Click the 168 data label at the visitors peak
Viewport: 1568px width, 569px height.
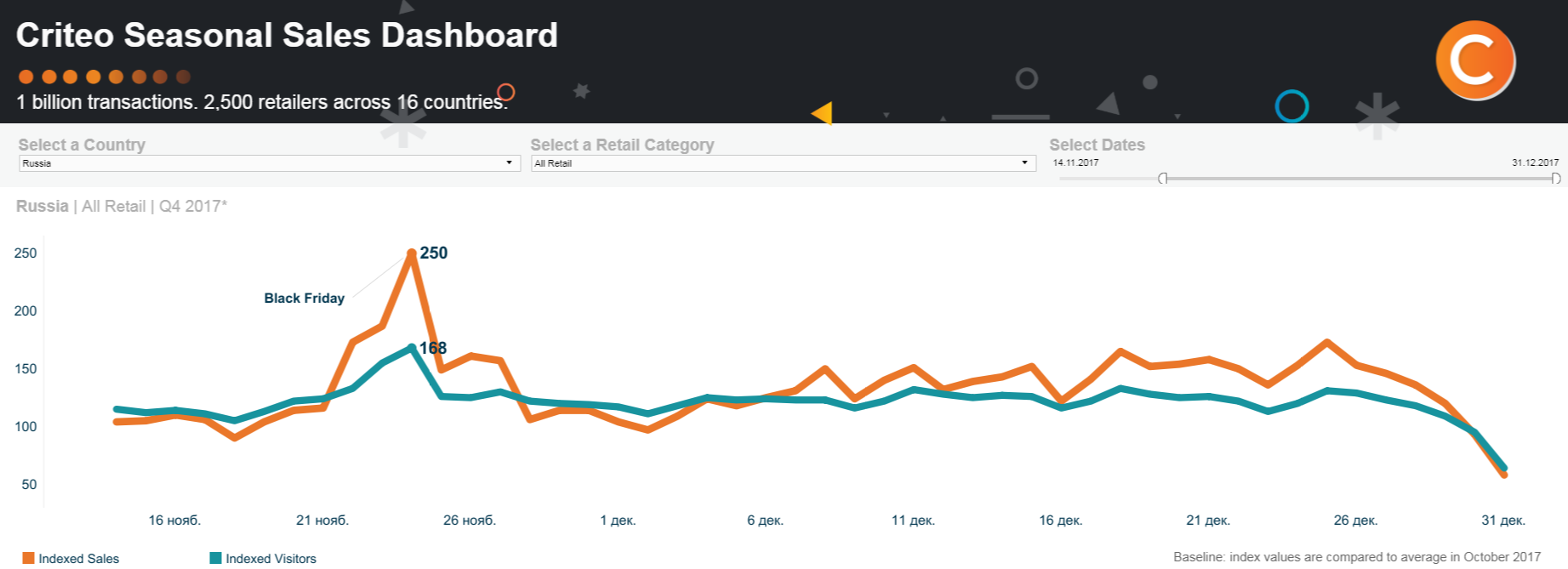433,348
